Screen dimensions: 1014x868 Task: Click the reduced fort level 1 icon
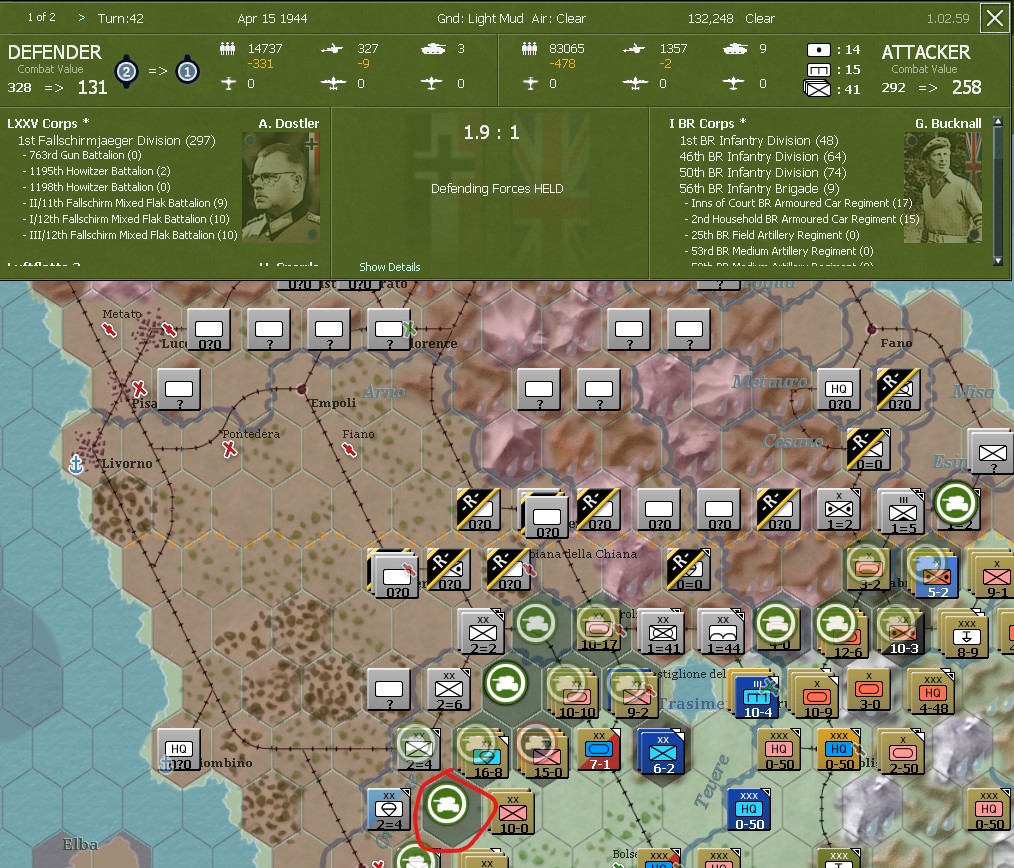[187, 71]
